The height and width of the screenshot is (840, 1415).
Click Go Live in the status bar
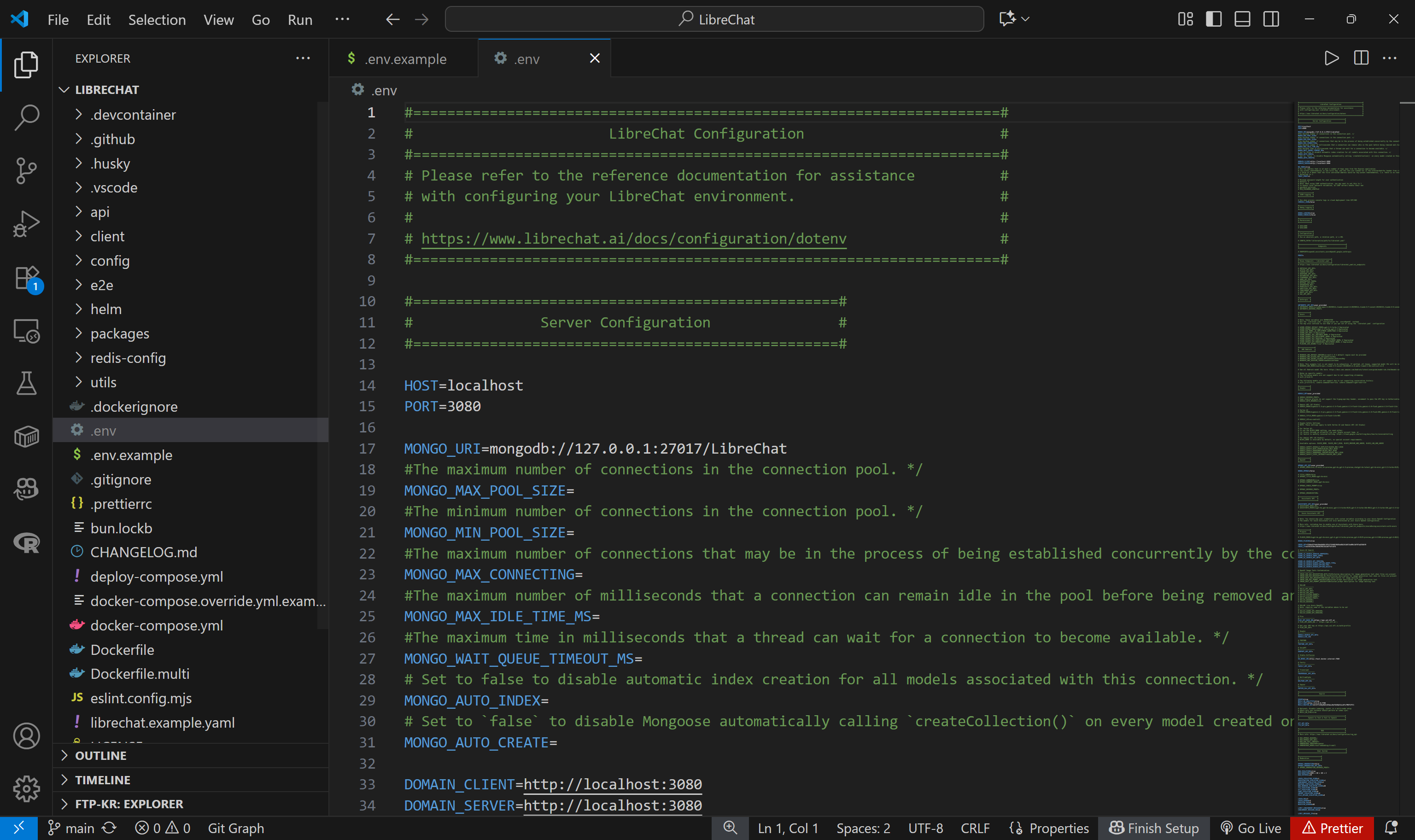click(x=1251, y=828)
